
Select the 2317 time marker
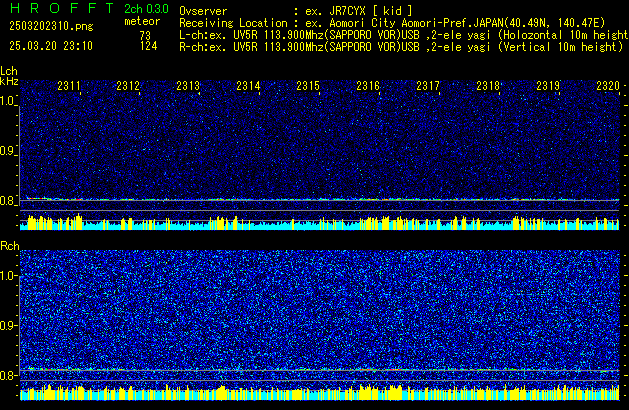point(428,86)
